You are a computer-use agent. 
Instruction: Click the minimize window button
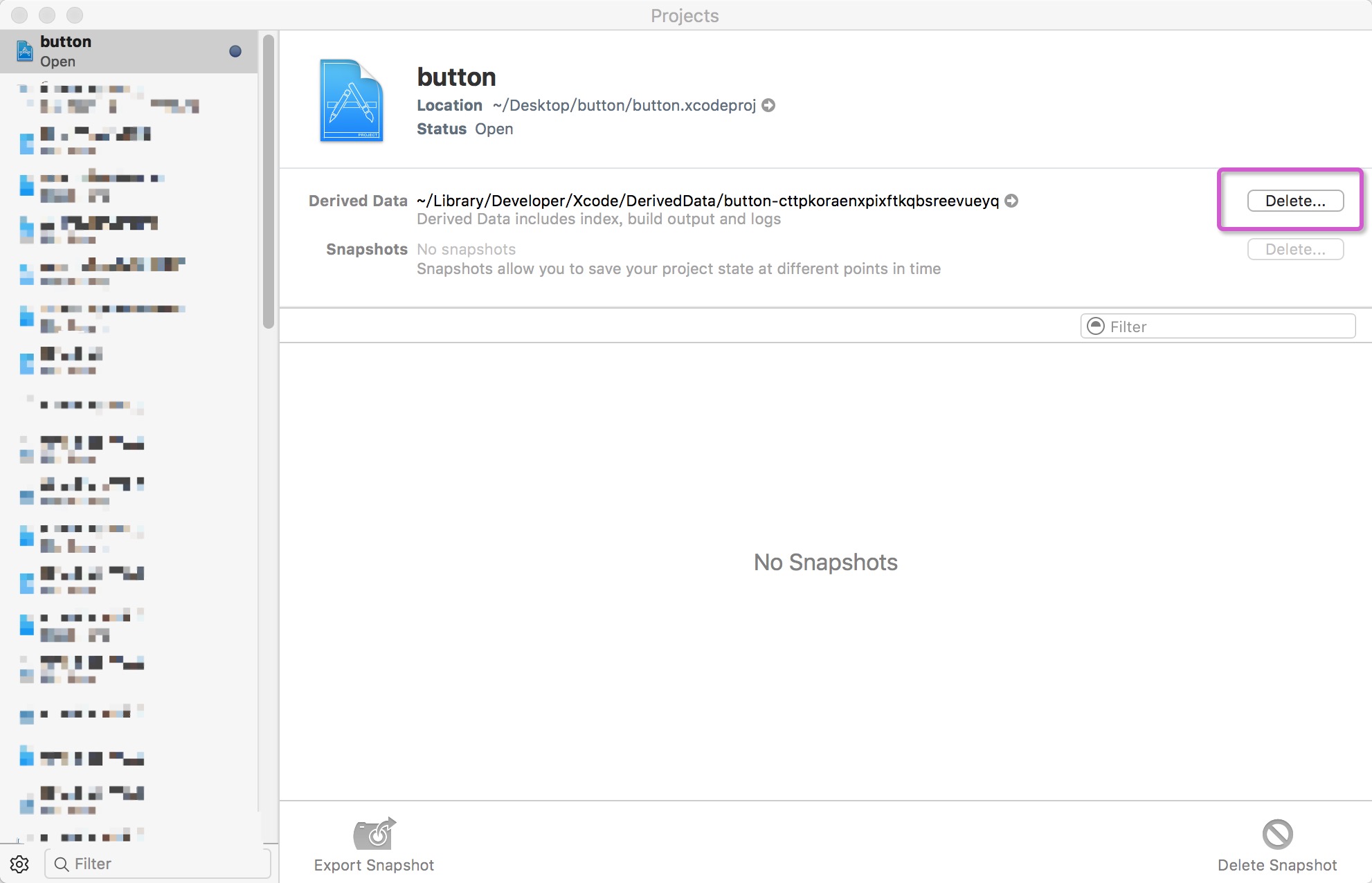click(47, 15)
